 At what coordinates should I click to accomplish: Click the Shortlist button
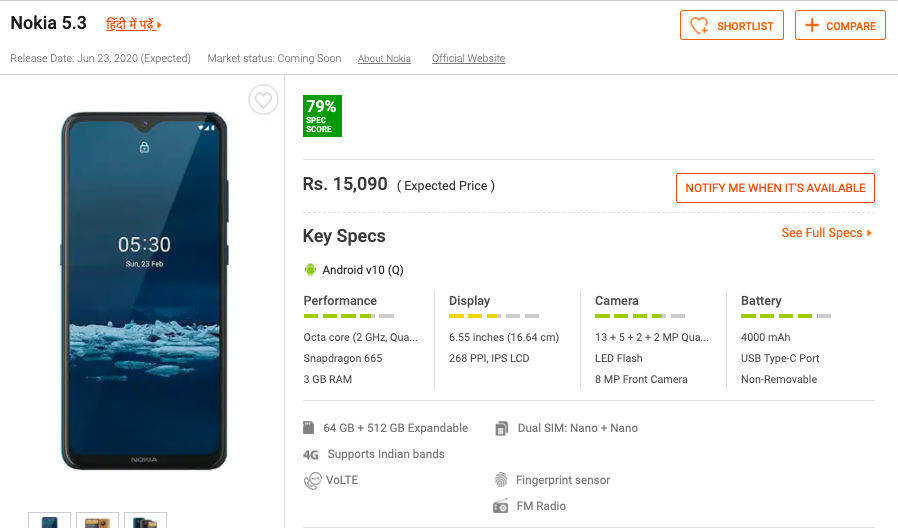(x=732, y=26)
